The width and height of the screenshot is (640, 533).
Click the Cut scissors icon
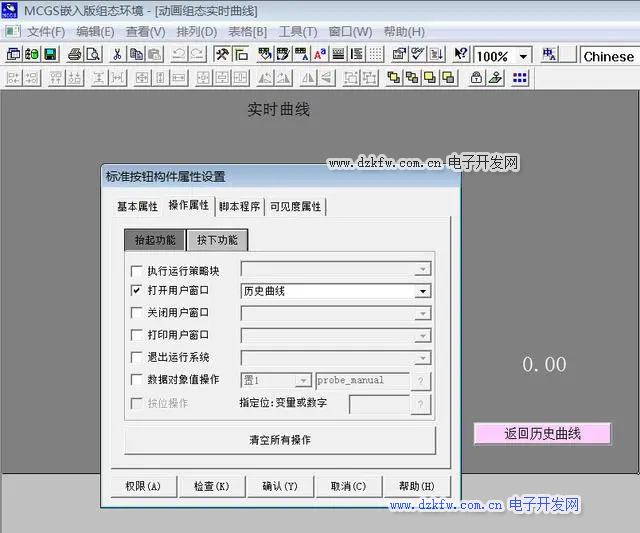pos(117,56)
